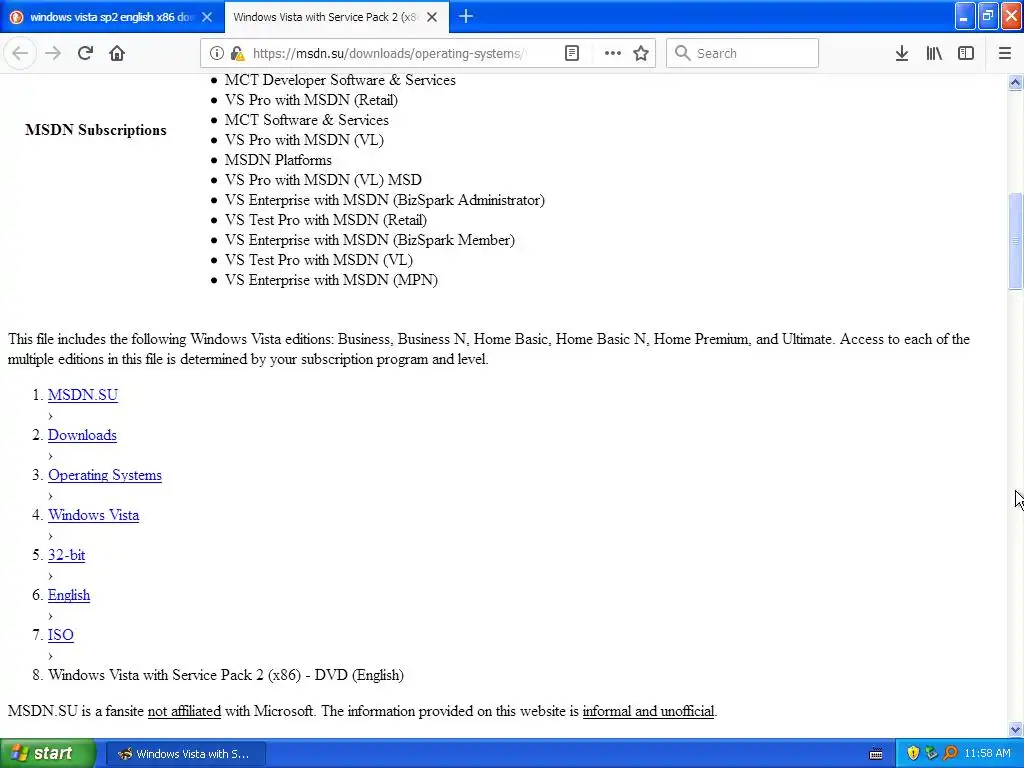Screen dimensions: 1024x768
Task: Click the network tray icon
Action: [x=931, y=753]
